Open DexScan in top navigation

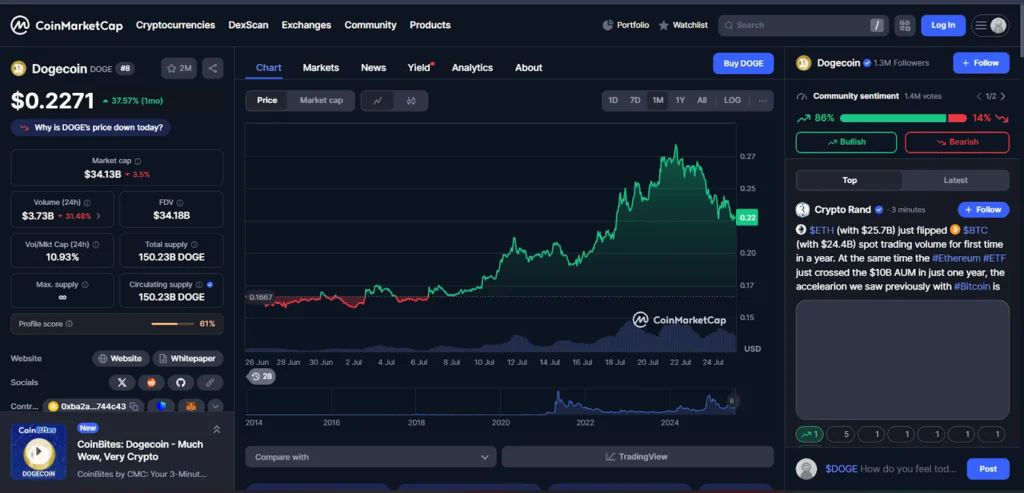[x=248, y=25]
